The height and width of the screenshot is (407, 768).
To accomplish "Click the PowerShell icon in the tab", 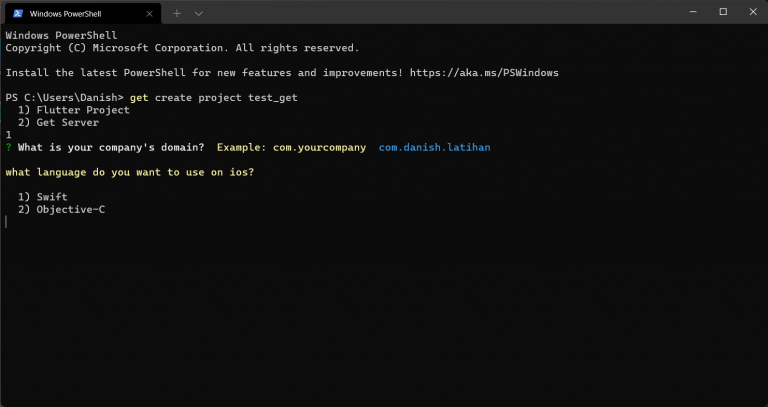I will tap(18, 13).
